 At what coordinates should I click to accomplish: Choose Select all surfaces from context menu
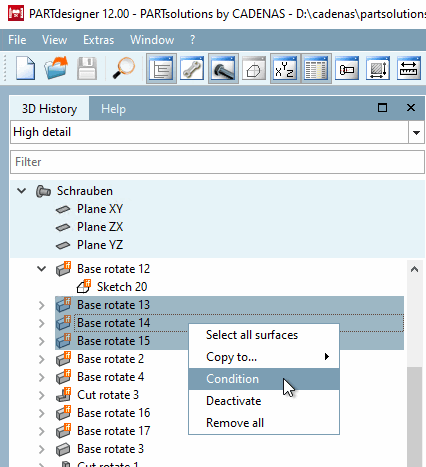(x=264, y=335)
